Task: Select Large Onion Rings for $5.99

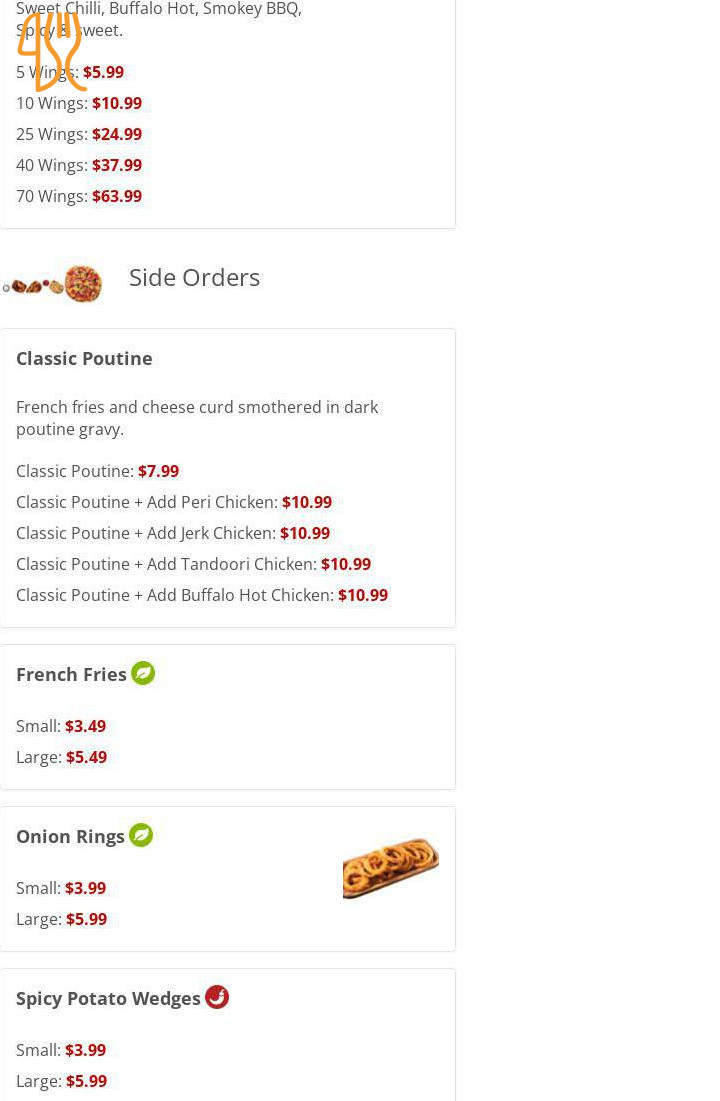Action: [66, 918]
